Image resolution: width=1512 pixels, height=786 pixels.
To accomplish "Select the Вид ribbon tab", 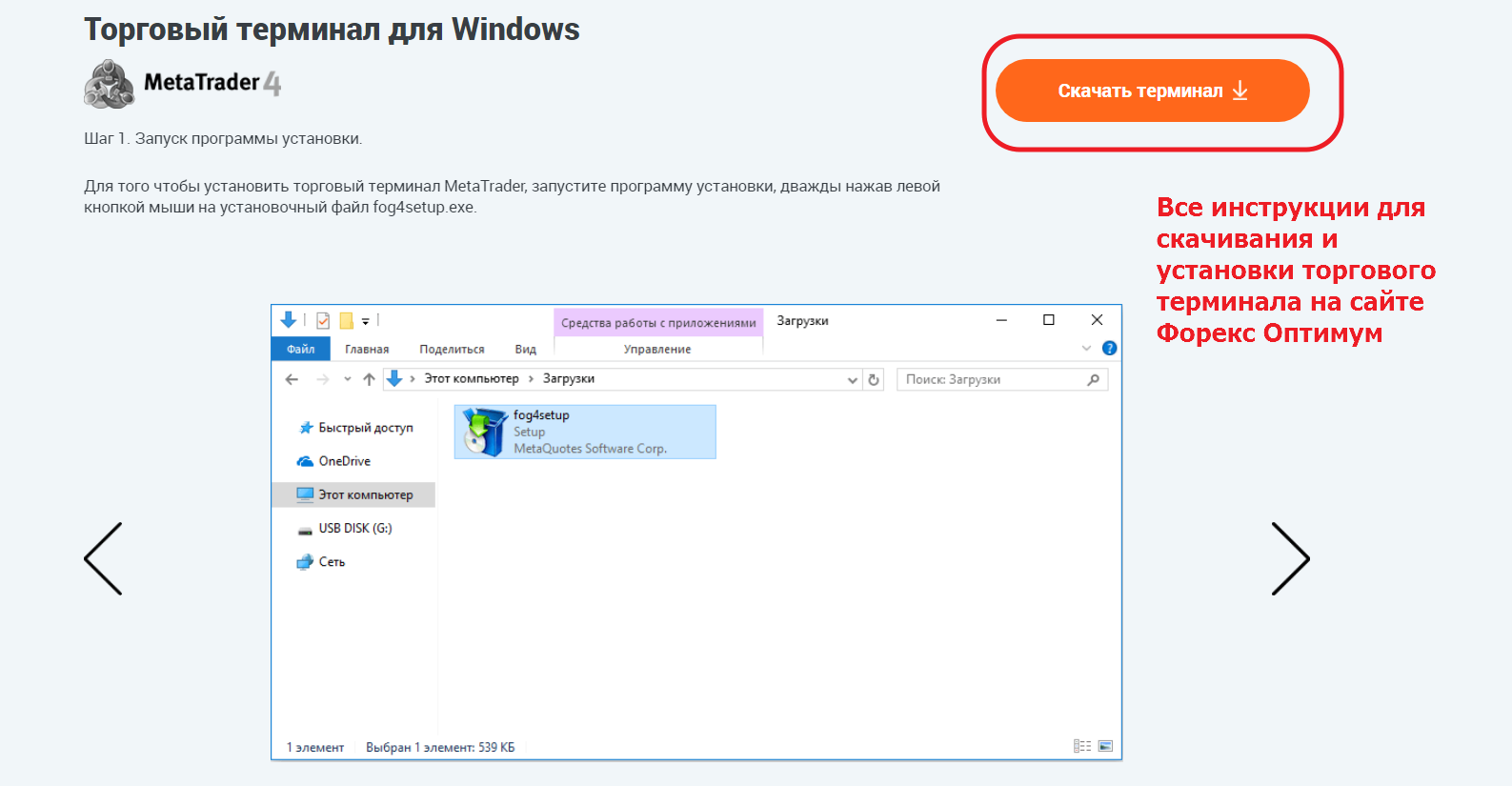I will click(525, 350).
